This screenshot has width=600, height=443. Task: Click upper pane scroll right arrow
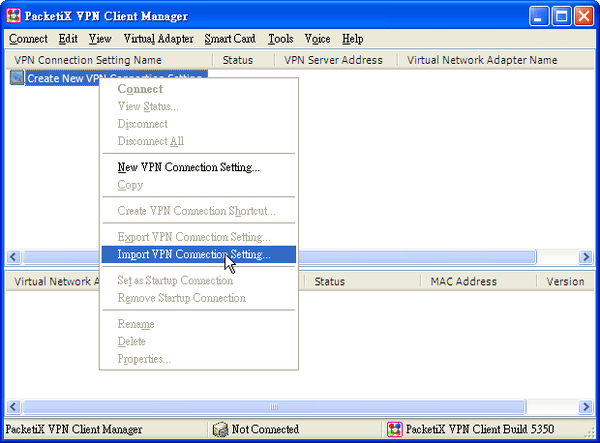[x=586, y=257]
